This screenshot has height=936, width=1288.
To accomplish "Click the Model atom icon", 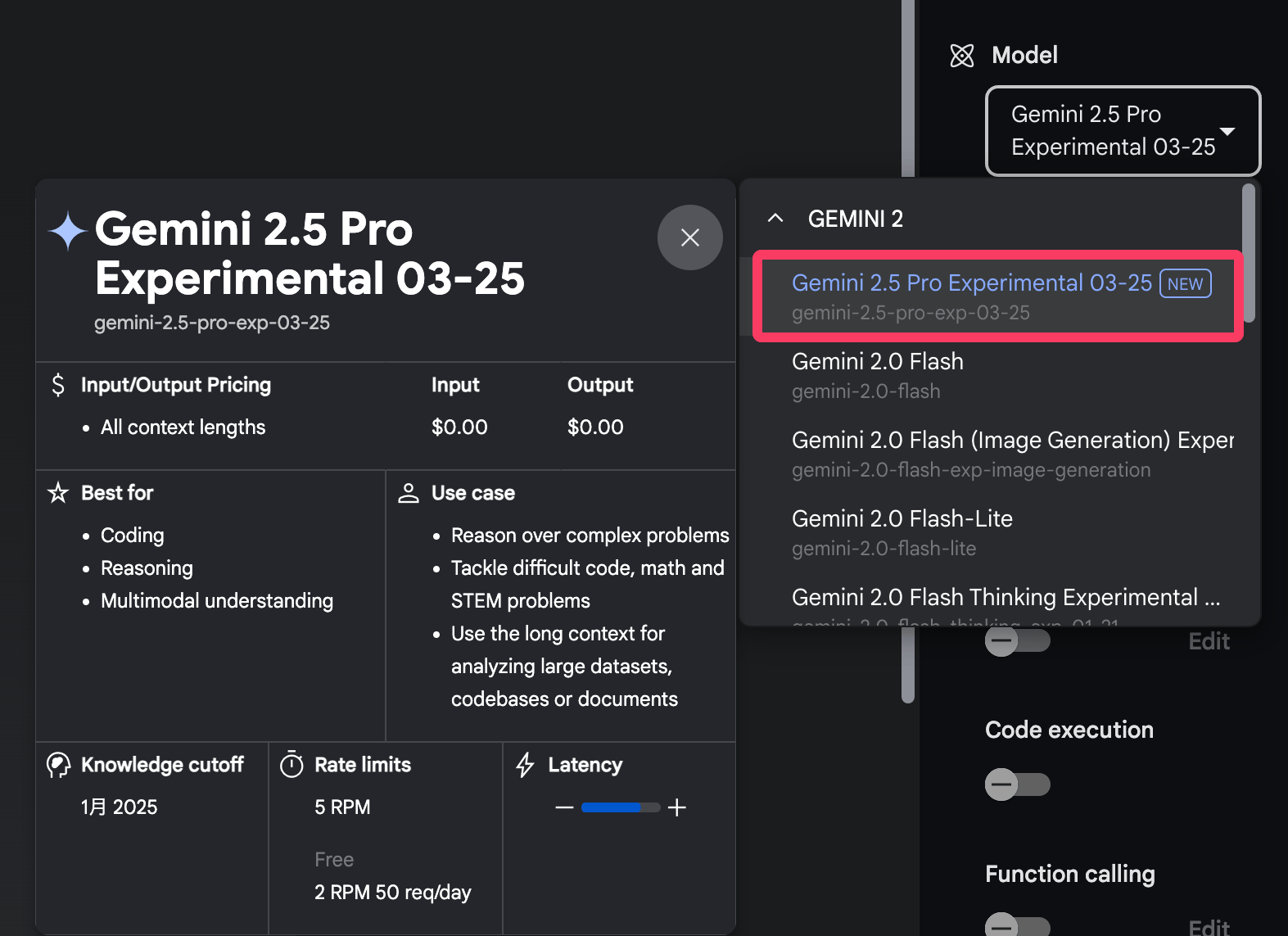I will 961,56.
